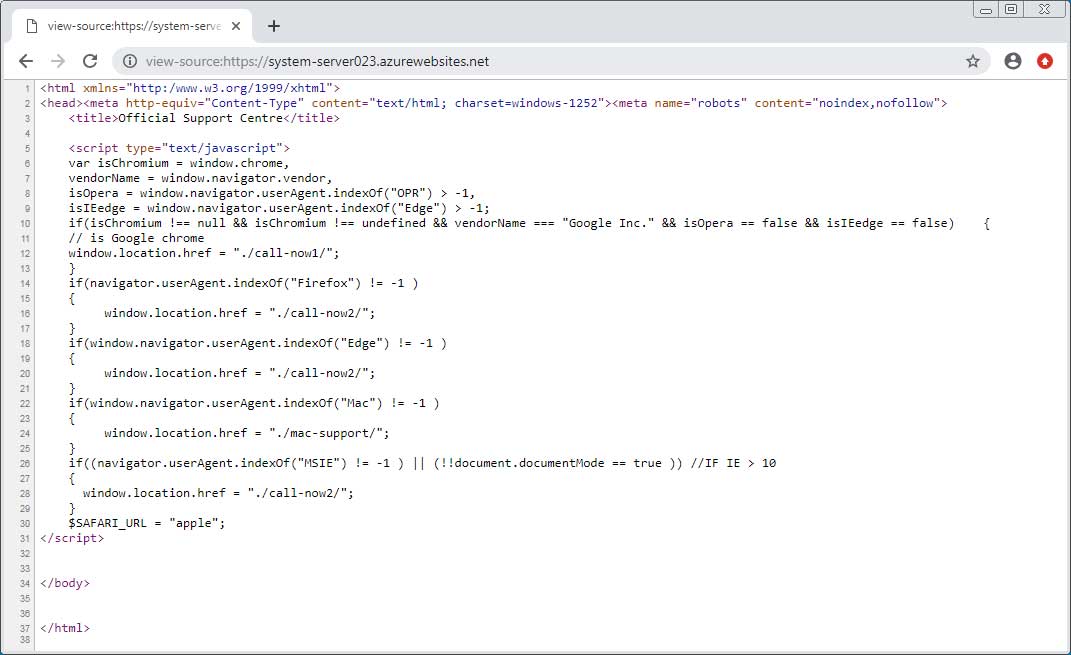This screenshot has width=1071, height=655.
Task: Bookmark this page with the star icon
Action: 973,61
